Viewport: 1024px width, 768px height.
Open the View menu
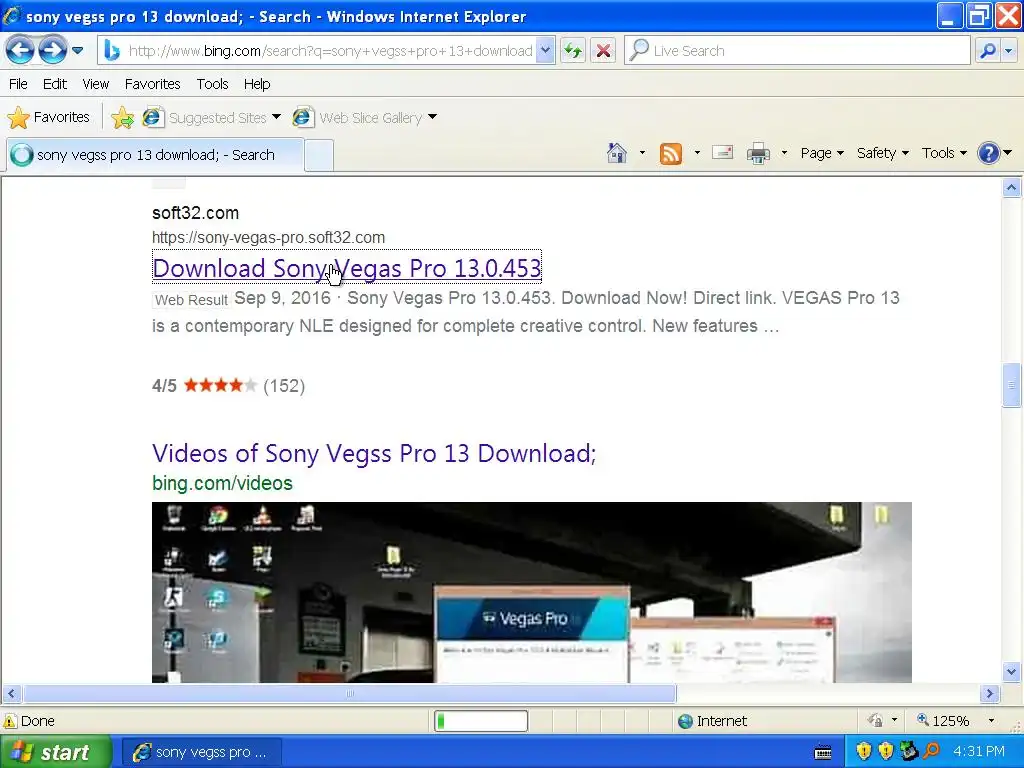click(x=95, y=84)
